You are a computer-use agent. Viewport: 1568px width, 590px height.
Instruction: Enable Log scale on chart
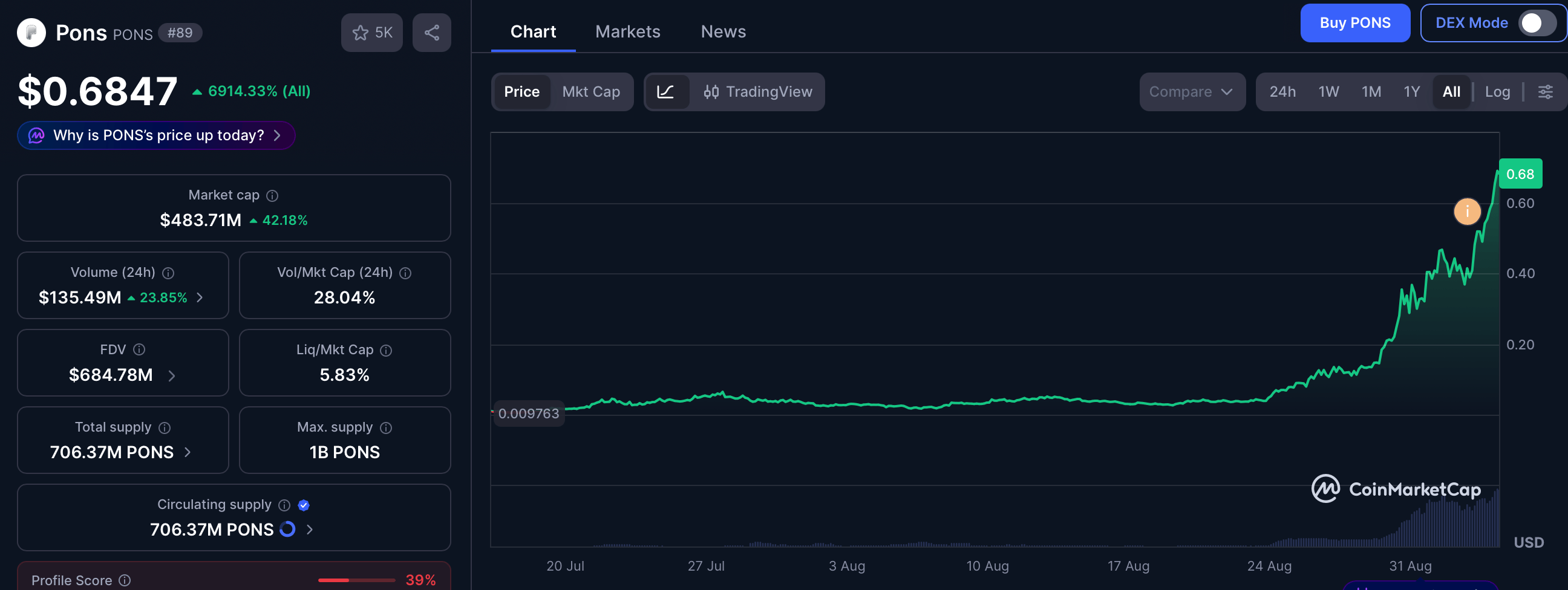[1497, 92]
